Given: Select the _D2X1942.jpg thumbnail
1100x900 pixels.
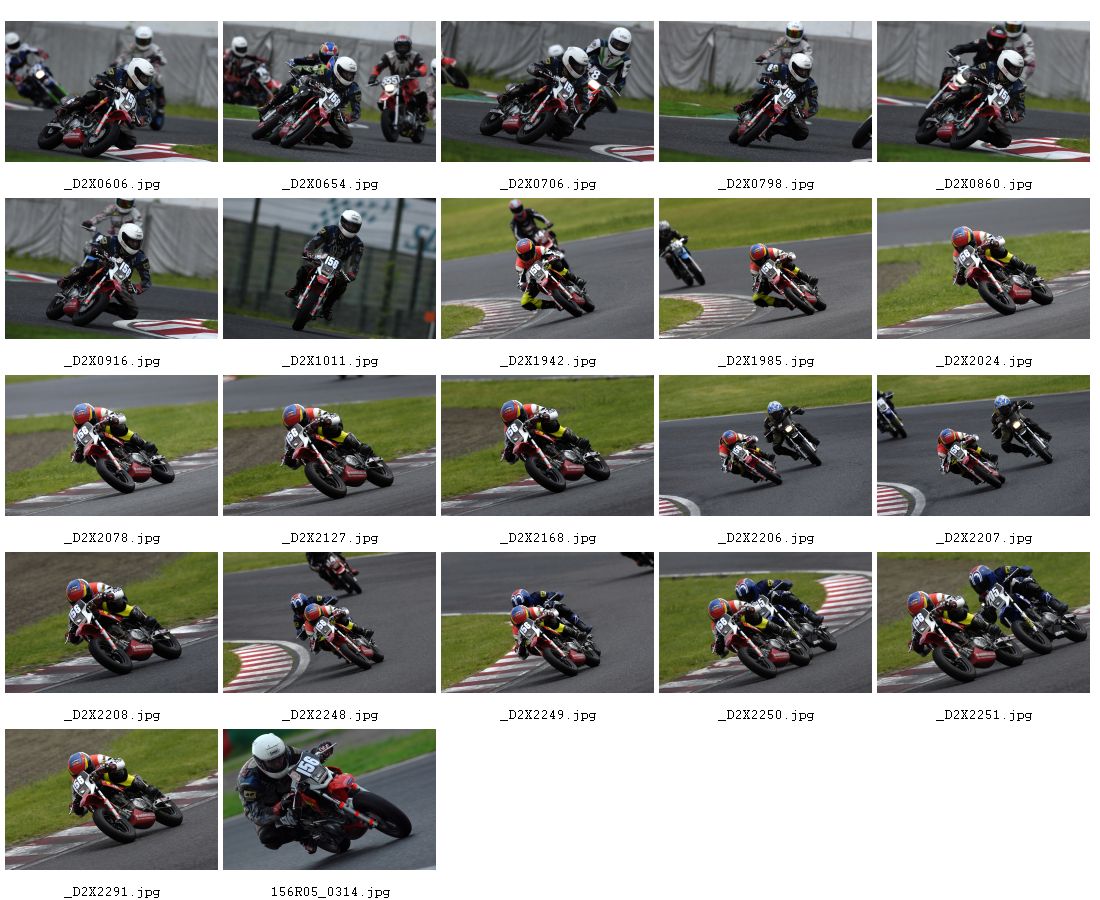Looking at the screenshot, I should coord(547,269).
